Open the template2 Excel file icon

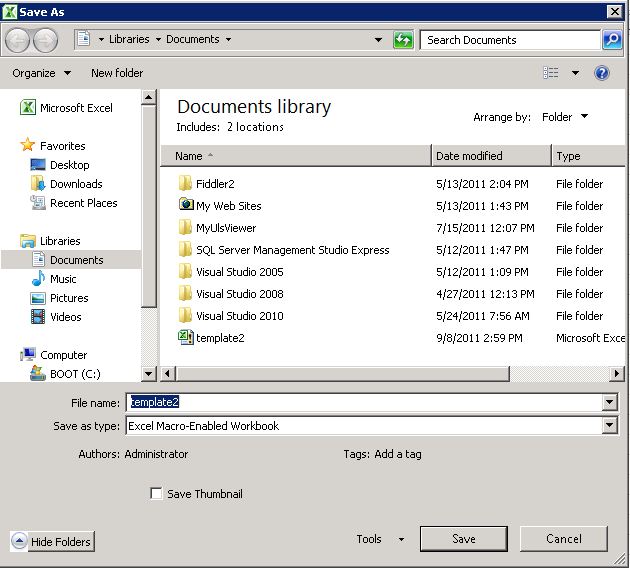point(185,338)
